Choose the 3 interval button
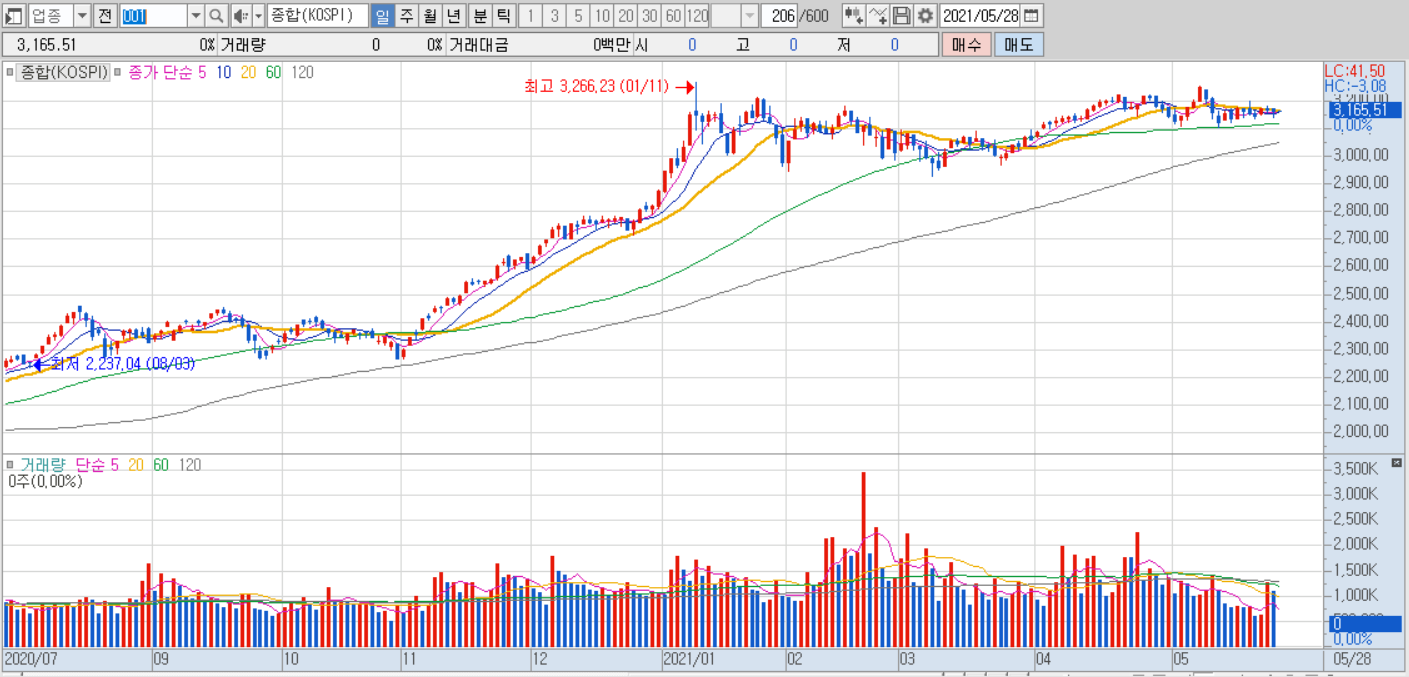The height and width of the screenshot is (677, 1409). click(x=554, y=15)
